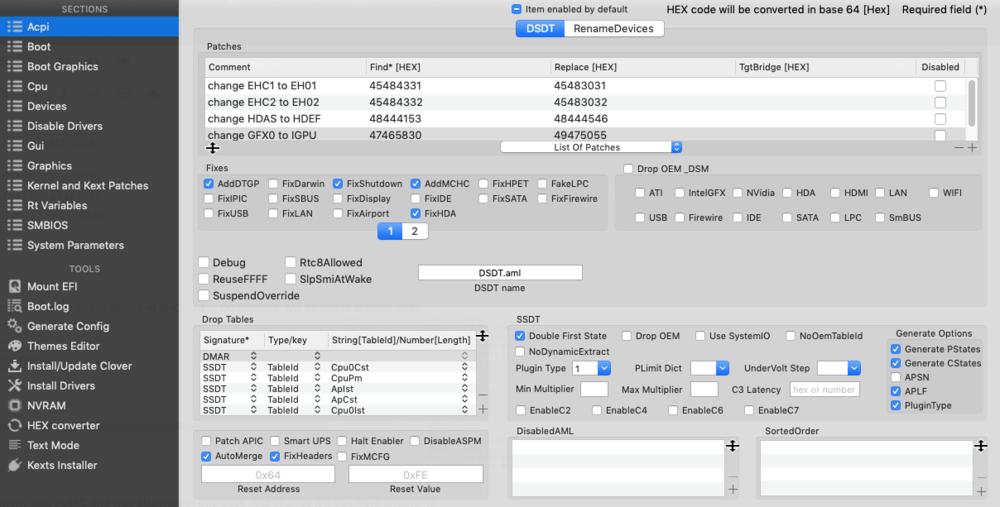Open Themes Editor tool
This screenshot has height=507, width=1000.
pos(63,346)
